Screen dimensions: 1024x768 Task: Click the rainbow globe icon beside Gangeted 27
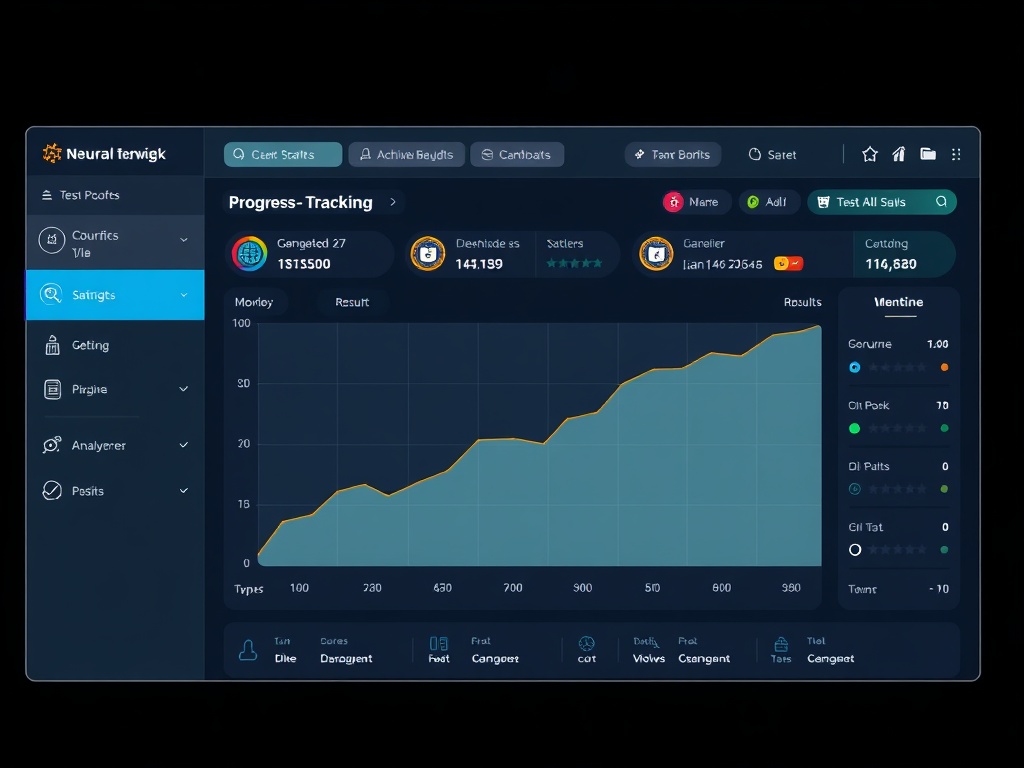click(249, 254)
